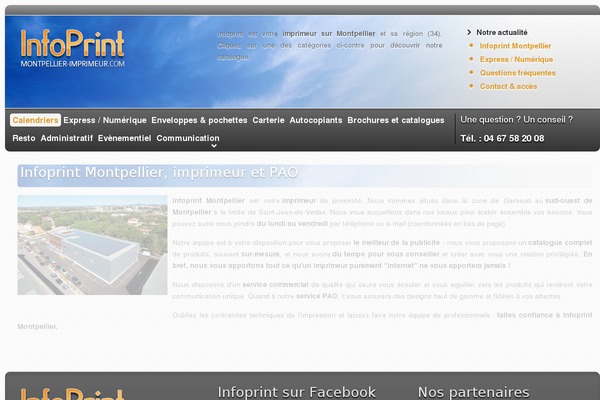The height and width of the screenshot is (400, 600).
Task: Click the footer InfoPrint logo
Action: [72, 394]
